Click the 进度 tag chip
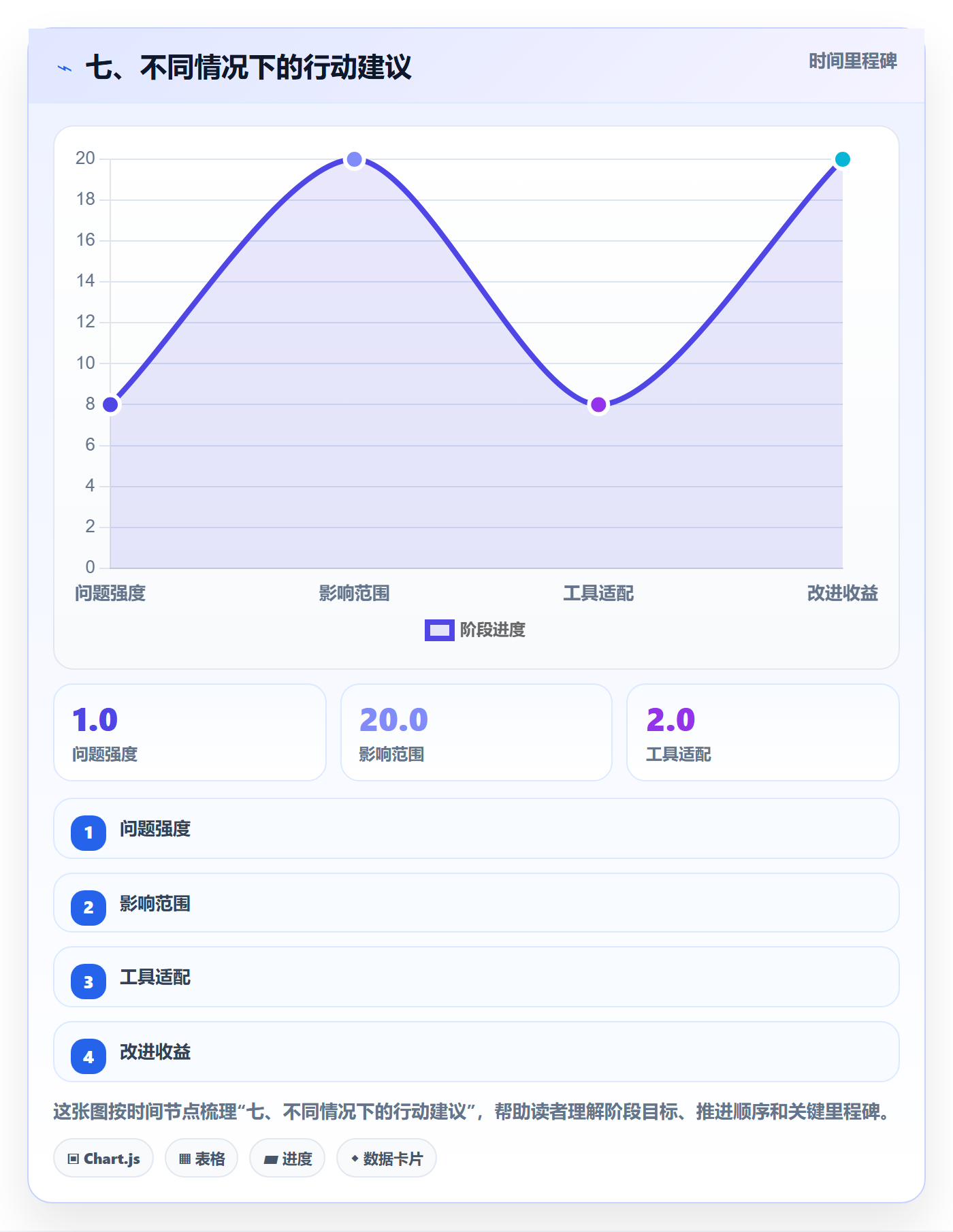 coord(287,1158)
